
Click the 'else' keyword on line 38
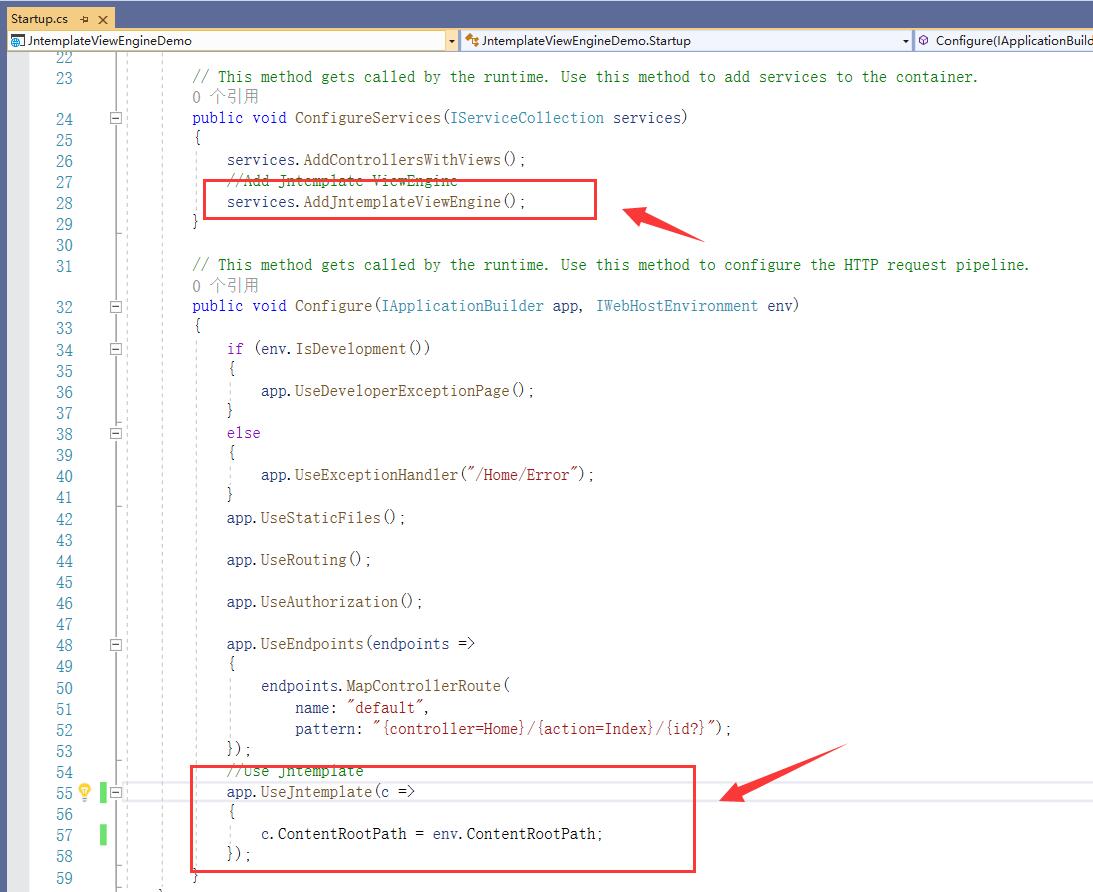tap(243, 433)
